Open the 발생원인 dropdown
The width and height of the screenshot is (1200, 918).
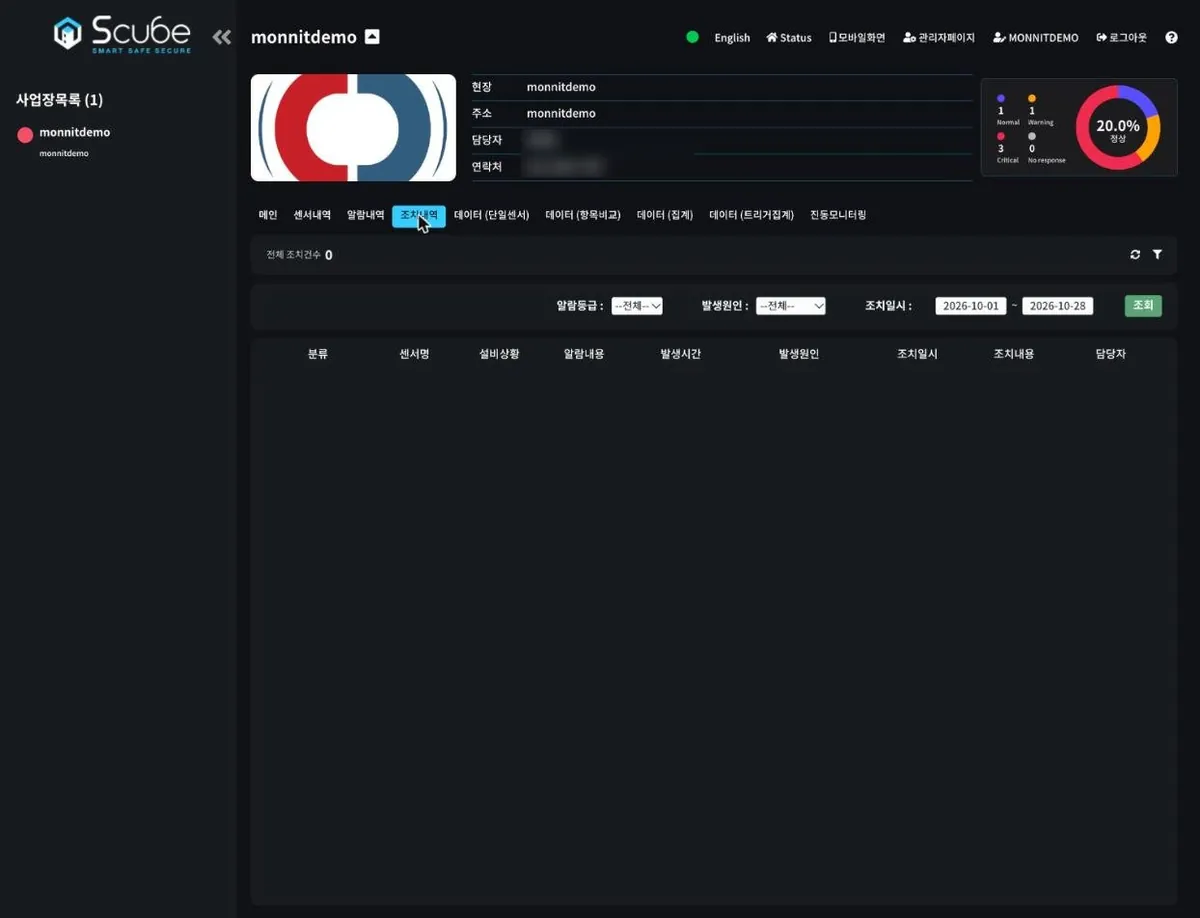tap(790, 306)
